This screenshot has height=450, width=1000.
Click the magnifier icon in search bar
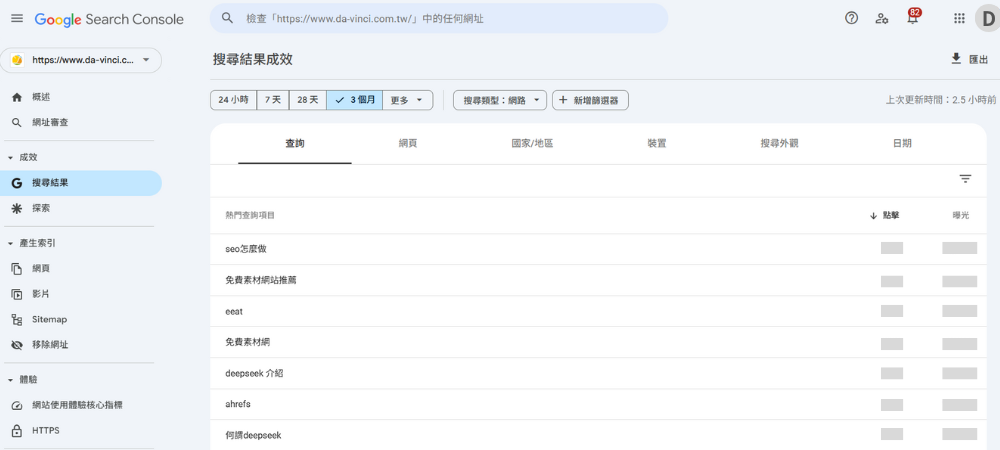(228, 18)
